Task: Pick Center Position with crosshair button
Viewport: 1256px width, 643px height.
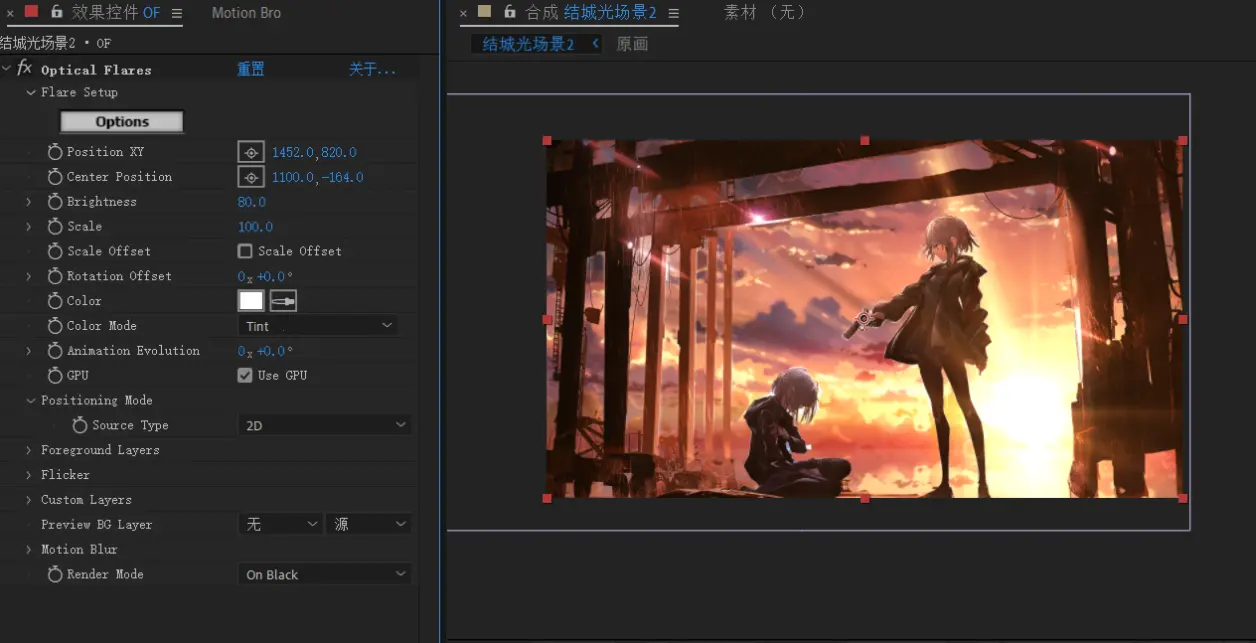Action: pos(250,177)
